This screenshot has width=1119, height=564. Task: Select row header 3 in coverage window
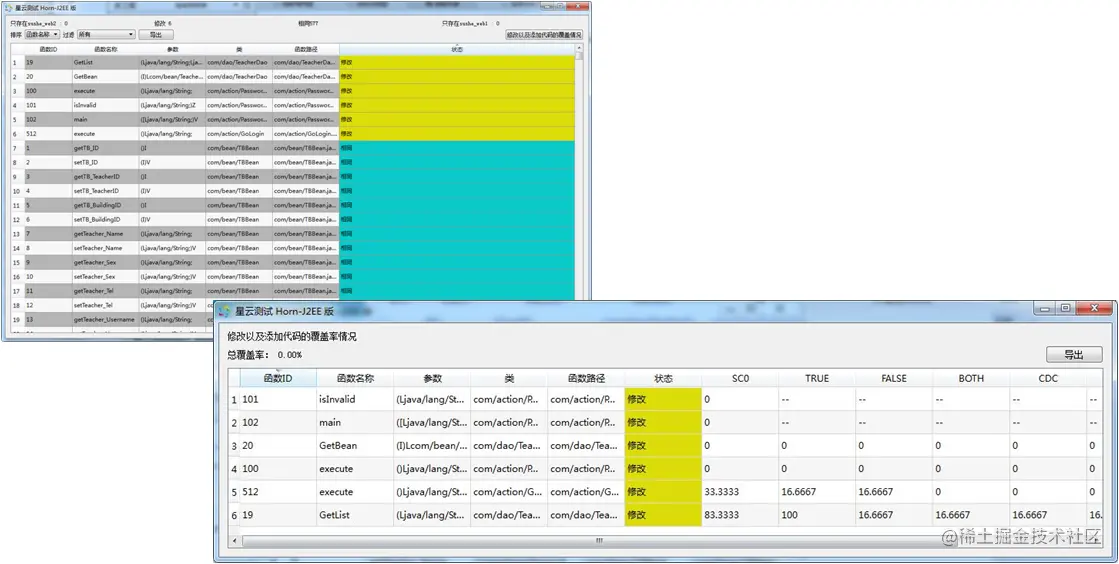[x=234, y=445]
